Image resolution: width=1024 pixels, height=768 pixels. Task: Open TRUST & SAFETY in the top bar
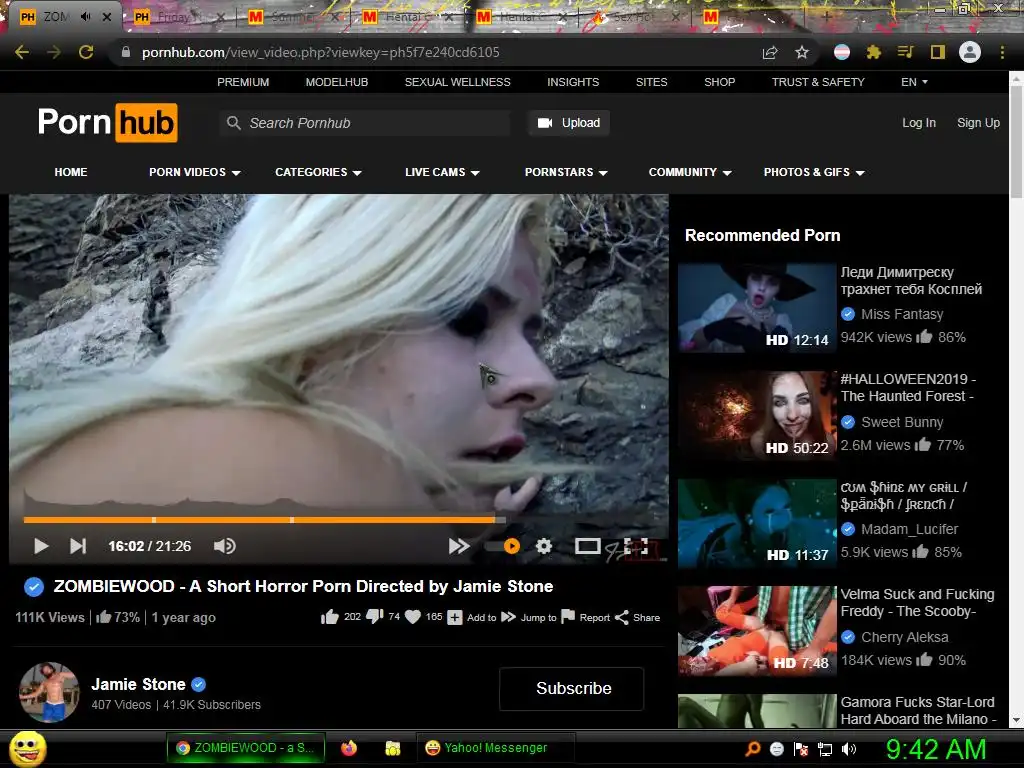[818, 82]
